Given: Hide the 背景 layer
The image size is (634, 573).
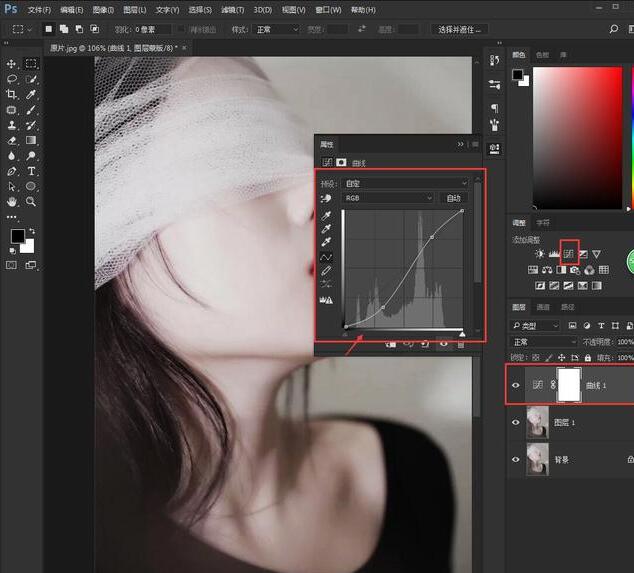Looking at the screenshot, I should click(516, 460).
